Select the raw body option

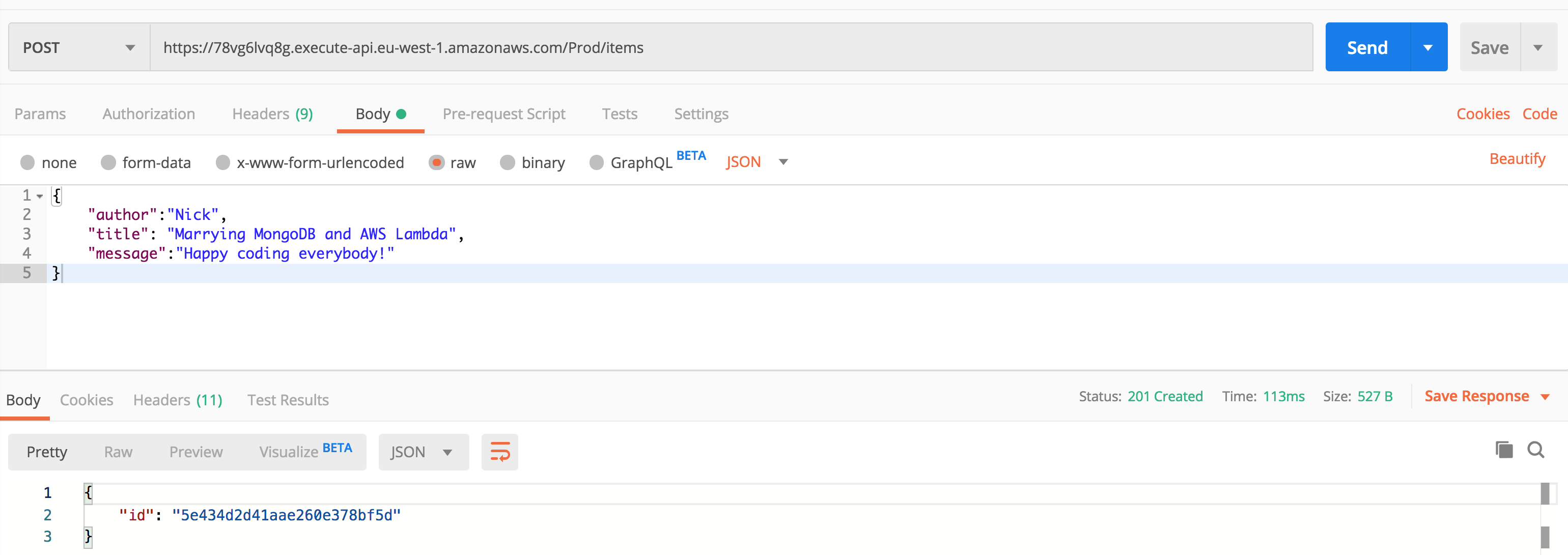(x=436, y=162)
